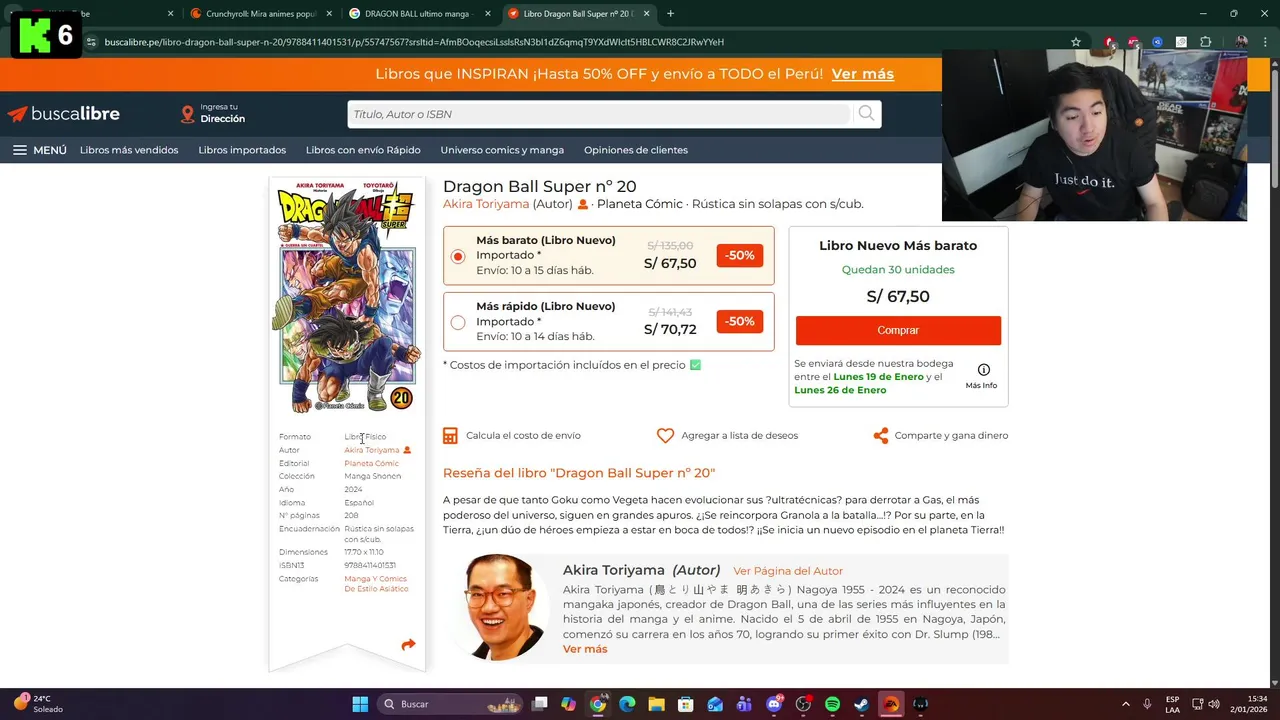The image size is (1280, 720).
Task: Click the Título, Autor o ISBN search field
Action: pyautogui.click(x=598, y=114)
